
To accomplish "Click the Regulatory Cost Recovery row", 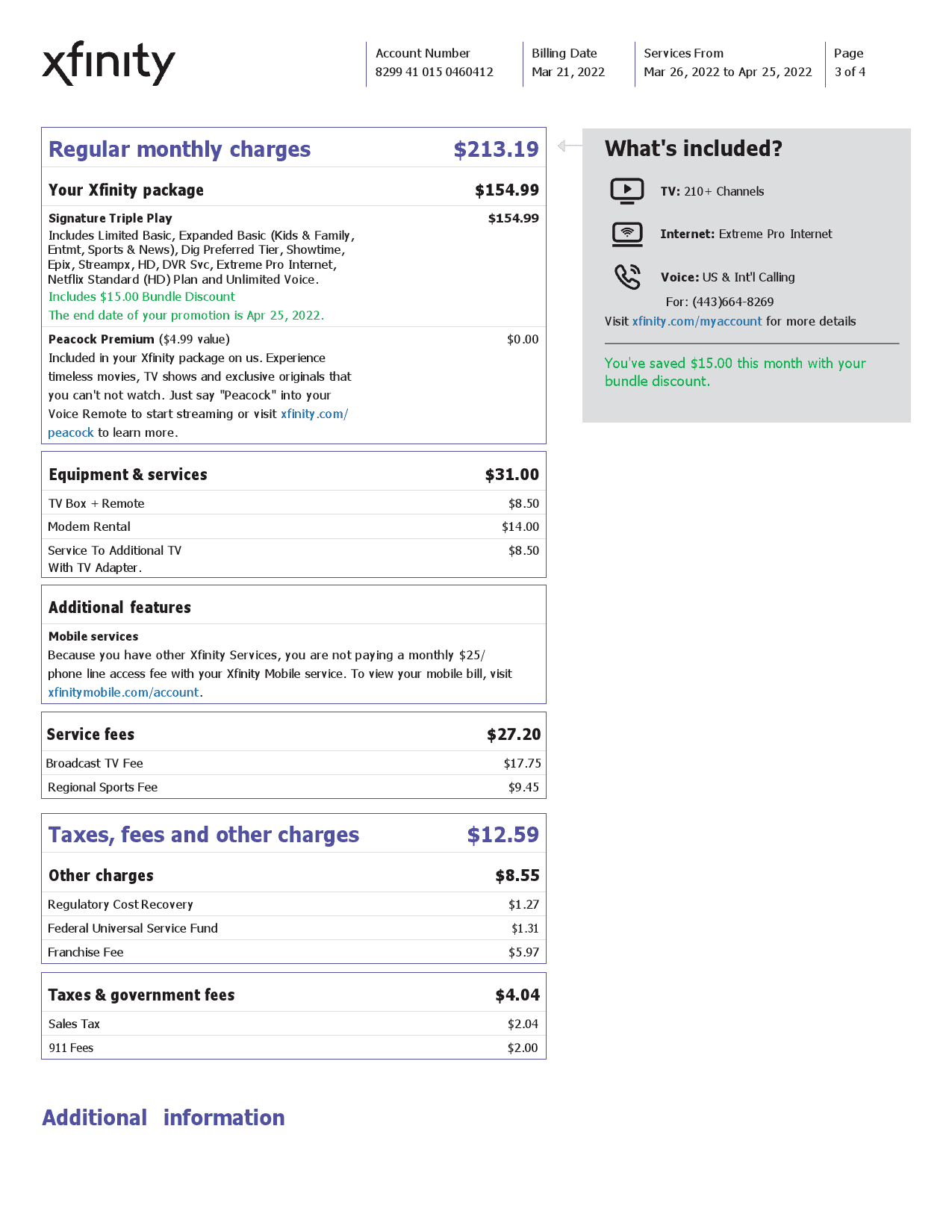I will pos(293,904).
